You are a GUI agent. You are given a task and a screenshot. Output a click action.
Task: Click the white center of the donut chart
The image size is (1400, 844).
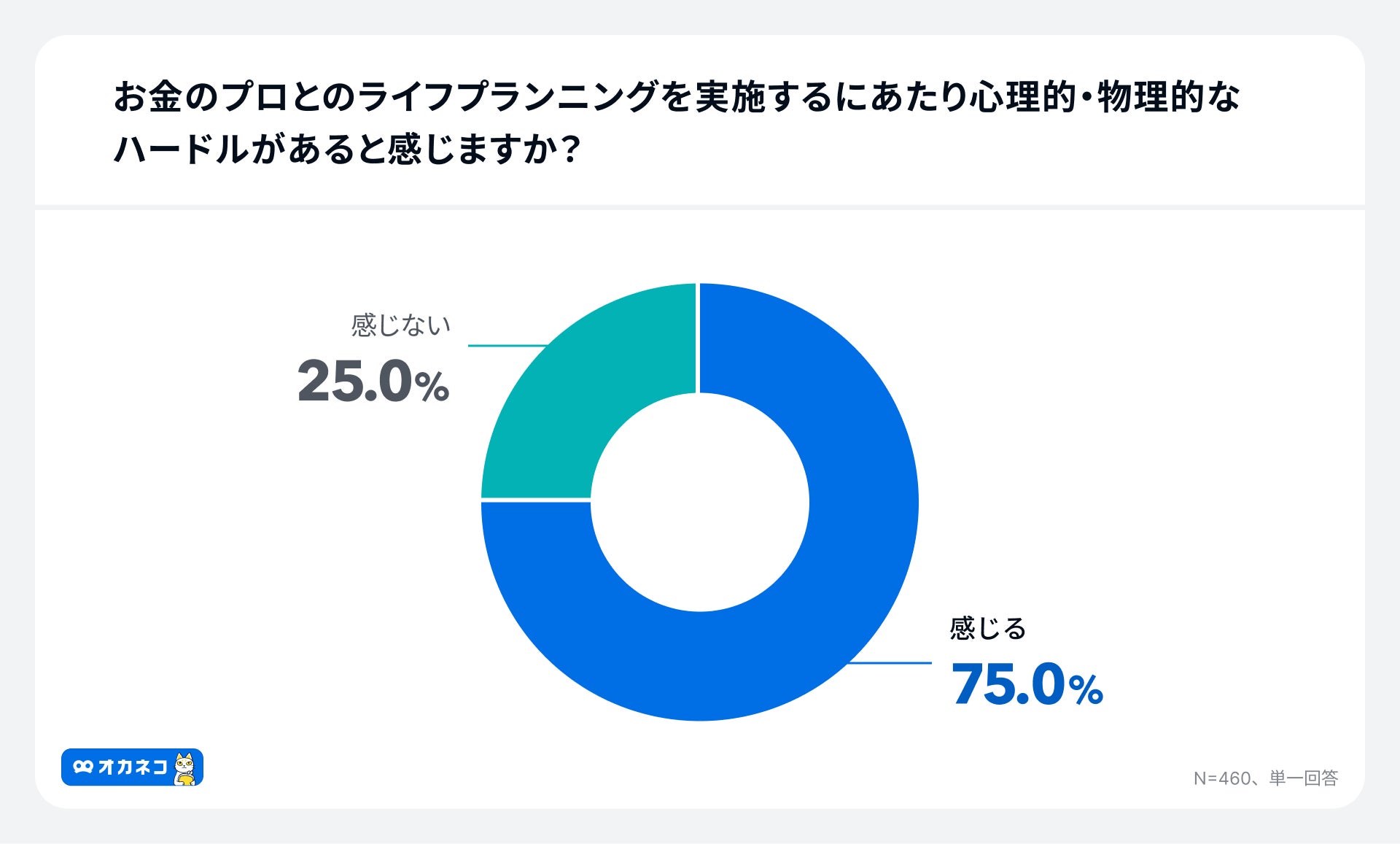[x=699, y=502]
